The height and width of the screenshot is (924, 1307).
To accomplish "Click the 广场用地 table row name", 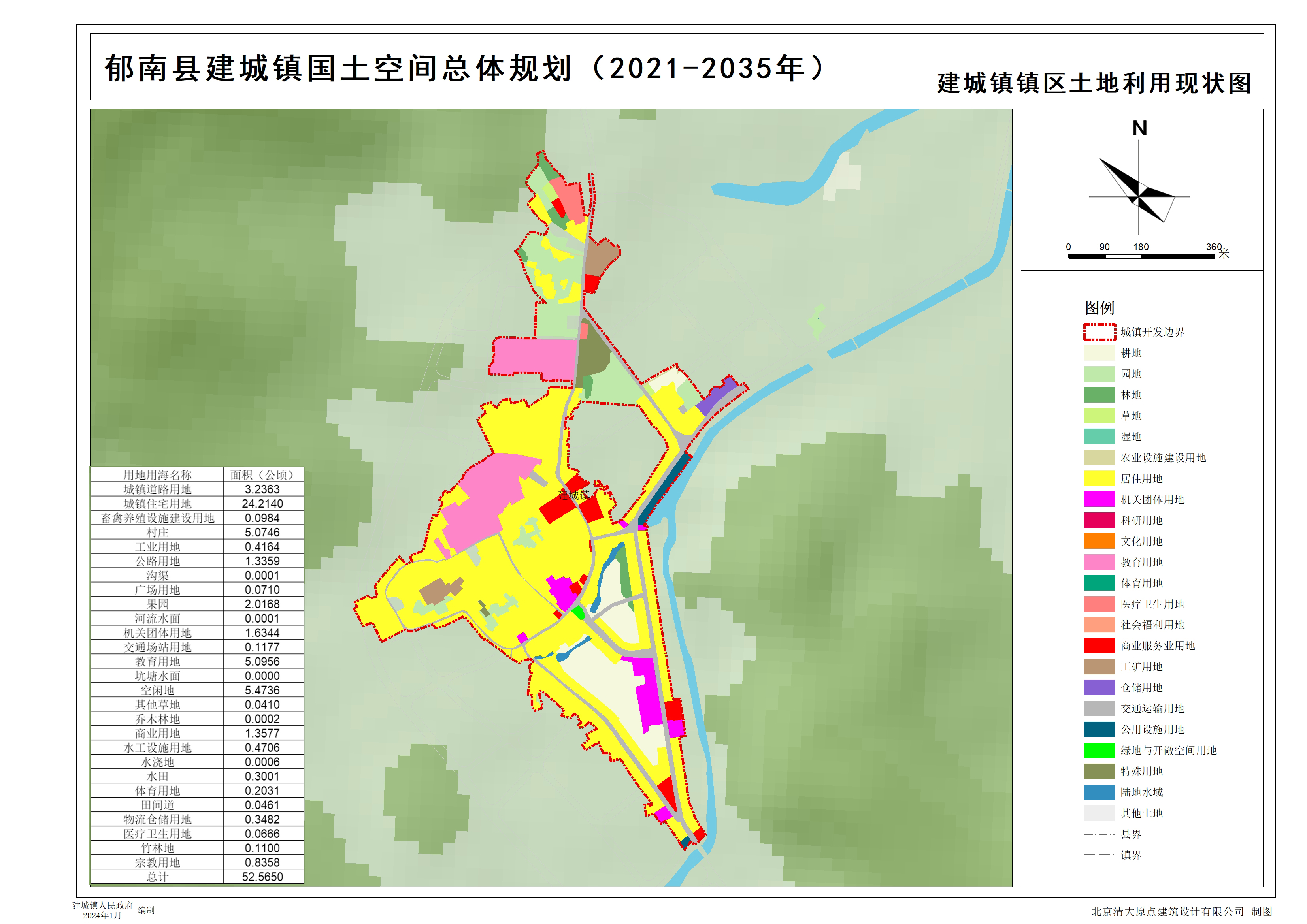I will coord(157,590).
